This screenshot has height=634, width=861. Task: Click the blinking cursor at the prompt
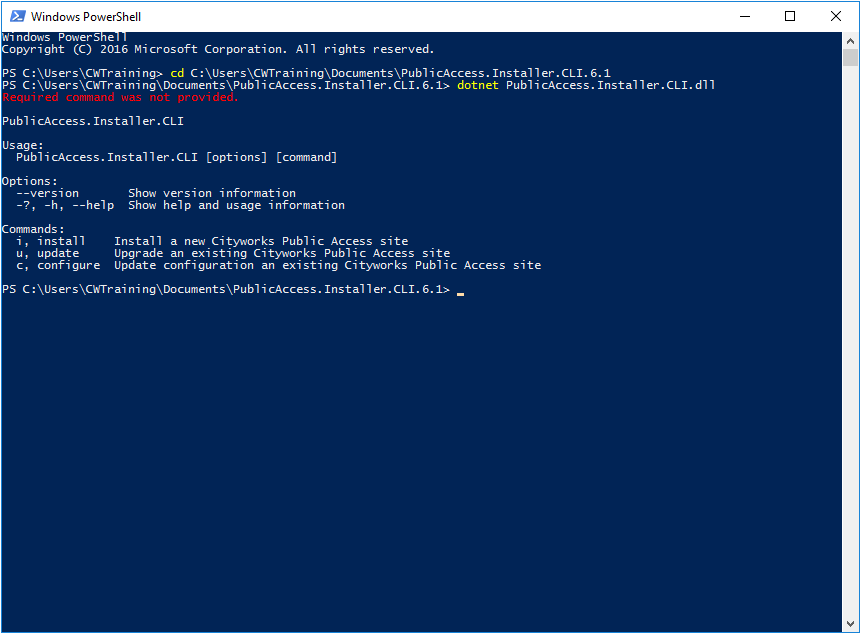(x=460, y=291)
